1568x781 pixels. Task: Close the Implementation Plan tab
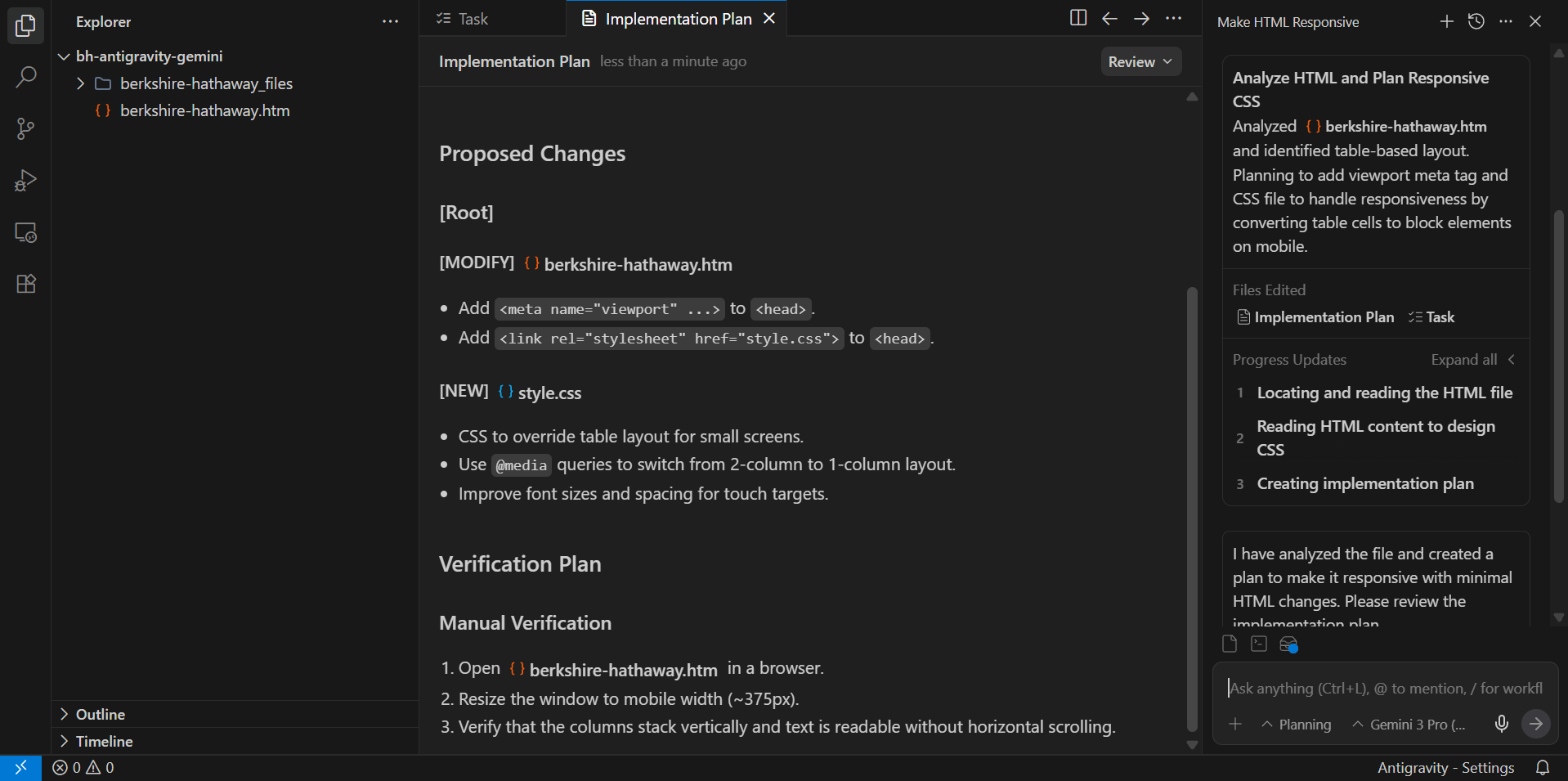(x=769, y=19)
